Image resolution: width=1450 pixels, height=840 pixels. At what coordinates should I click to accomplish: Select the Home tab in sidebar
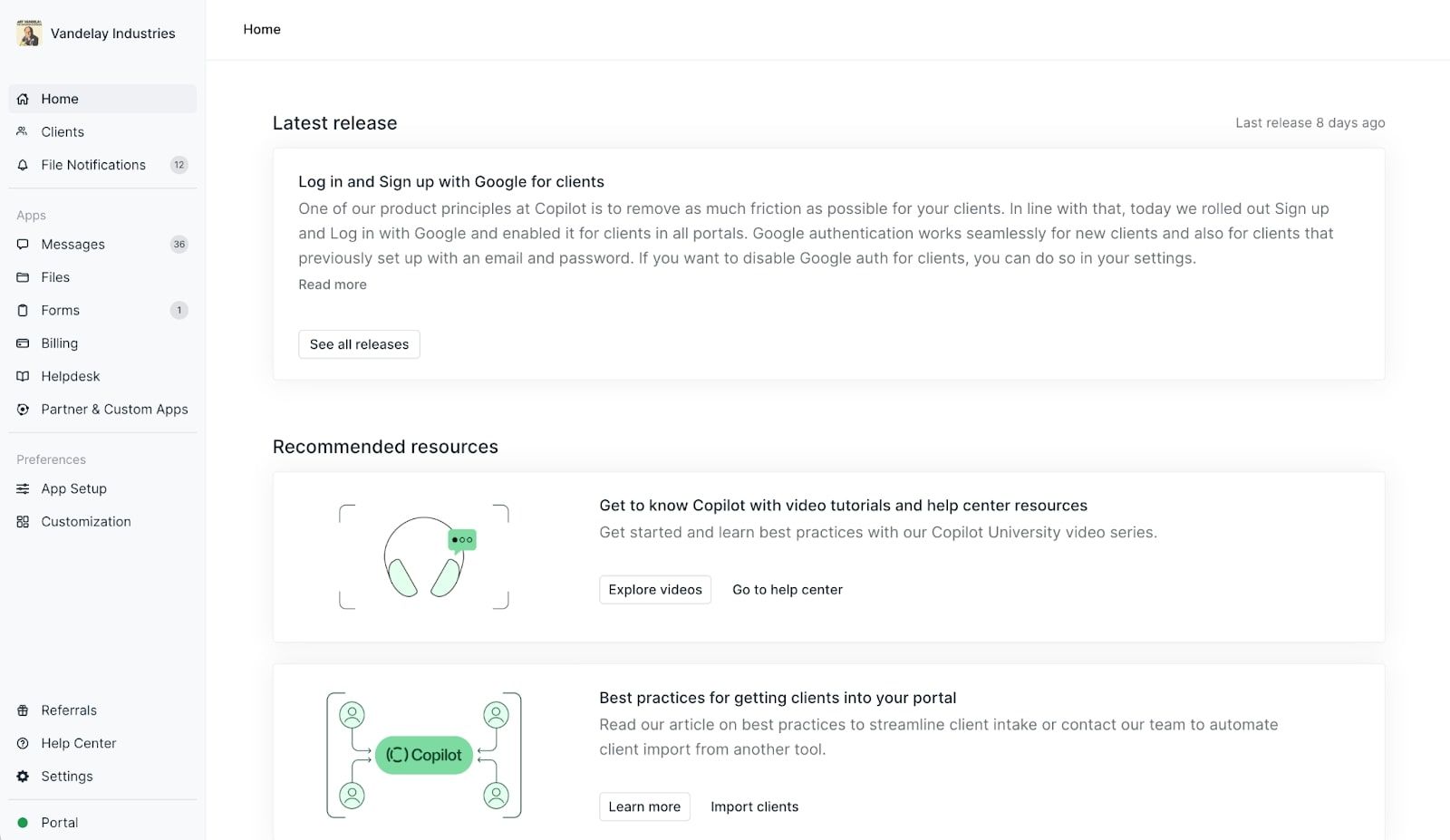60,99
